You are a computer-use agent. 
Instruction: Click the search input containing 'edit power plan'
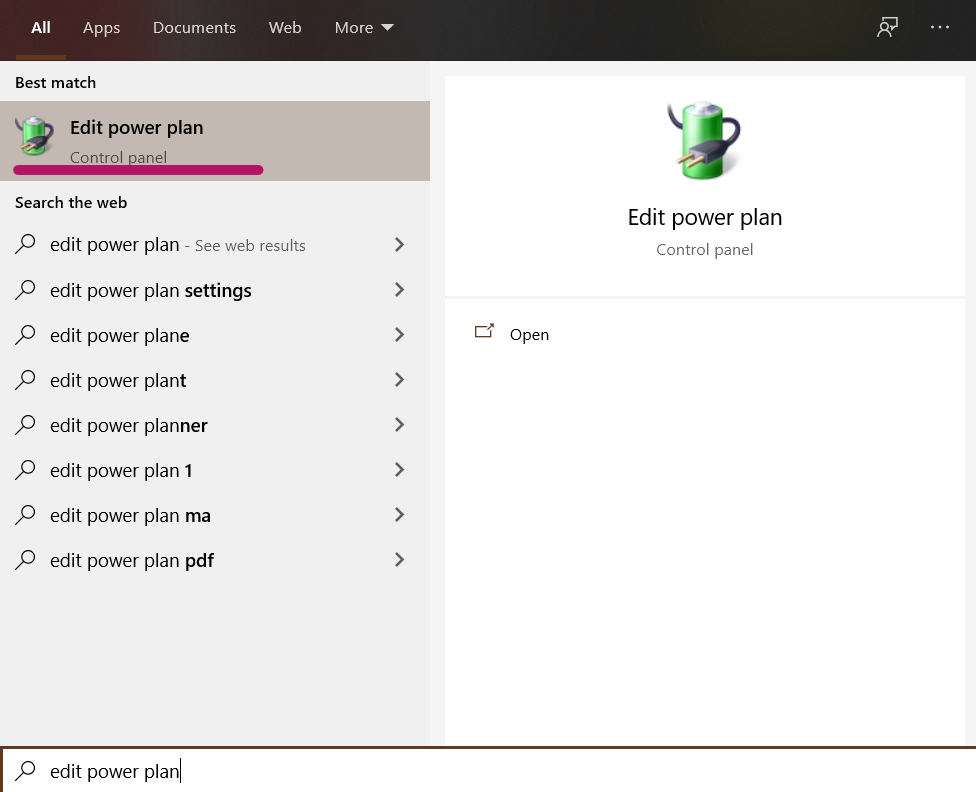pos(488,771)
